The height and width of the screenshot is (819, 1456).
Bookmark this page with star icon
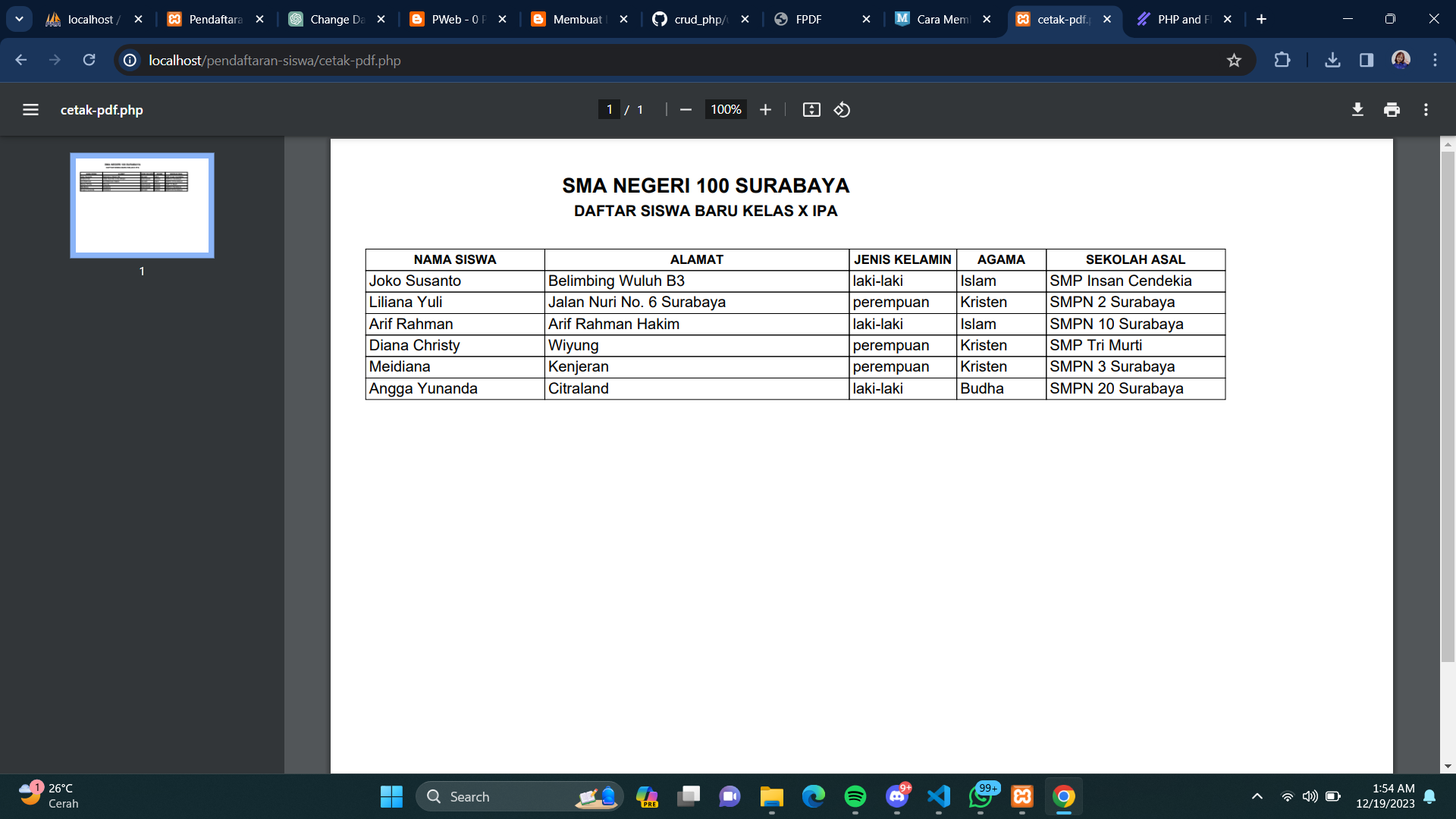pyautogui.click(x=1234, y=60)
